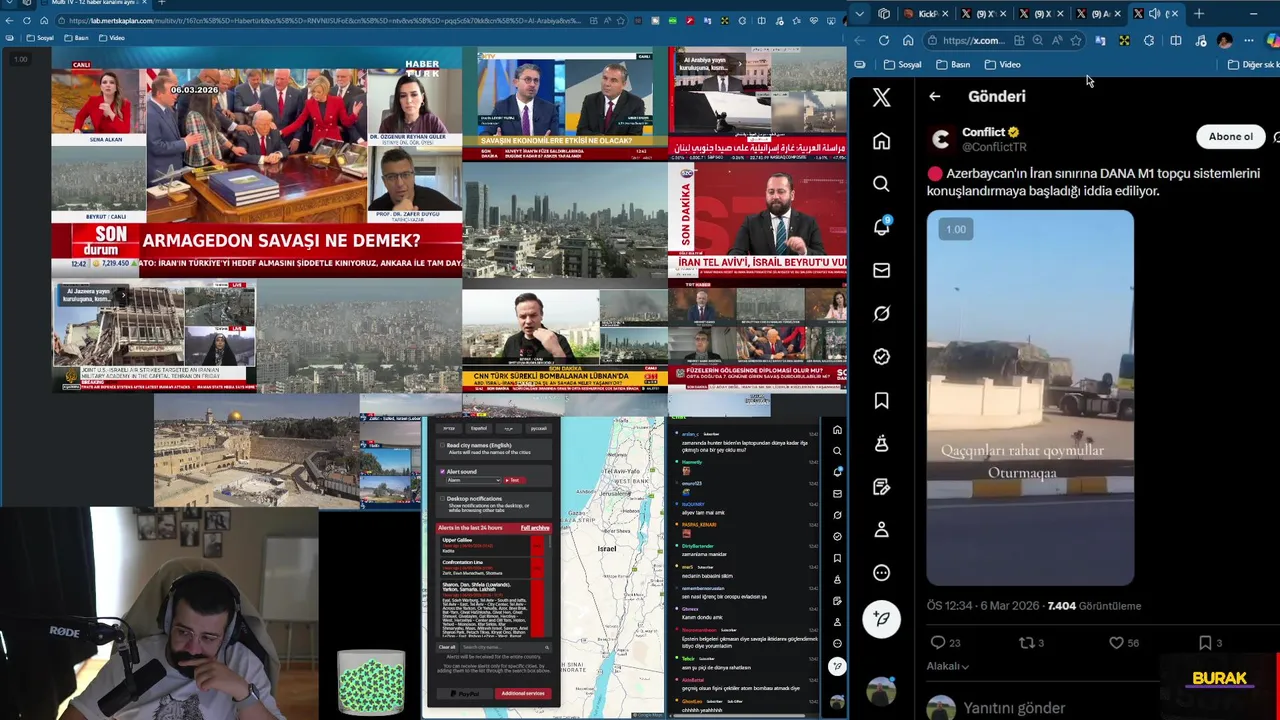Image resolution: width=1280 pixels, height=720 pixels.
Task: Open the tab list chevron in right browser
Action: click(x=860, y=13)
